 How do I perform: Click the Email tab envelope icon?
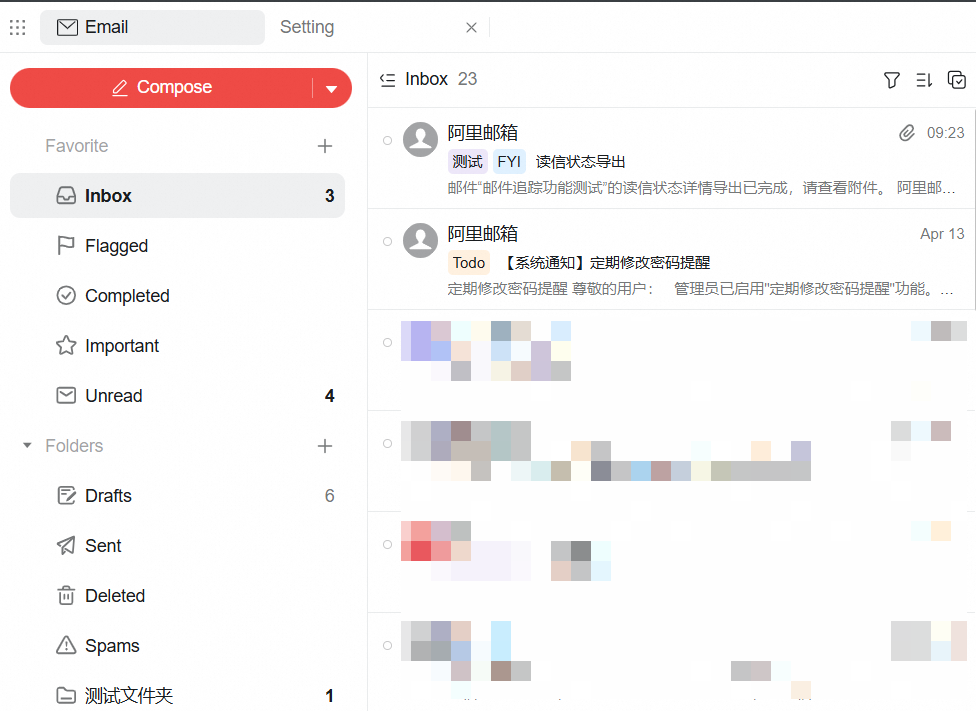click(x=67, y=27)
